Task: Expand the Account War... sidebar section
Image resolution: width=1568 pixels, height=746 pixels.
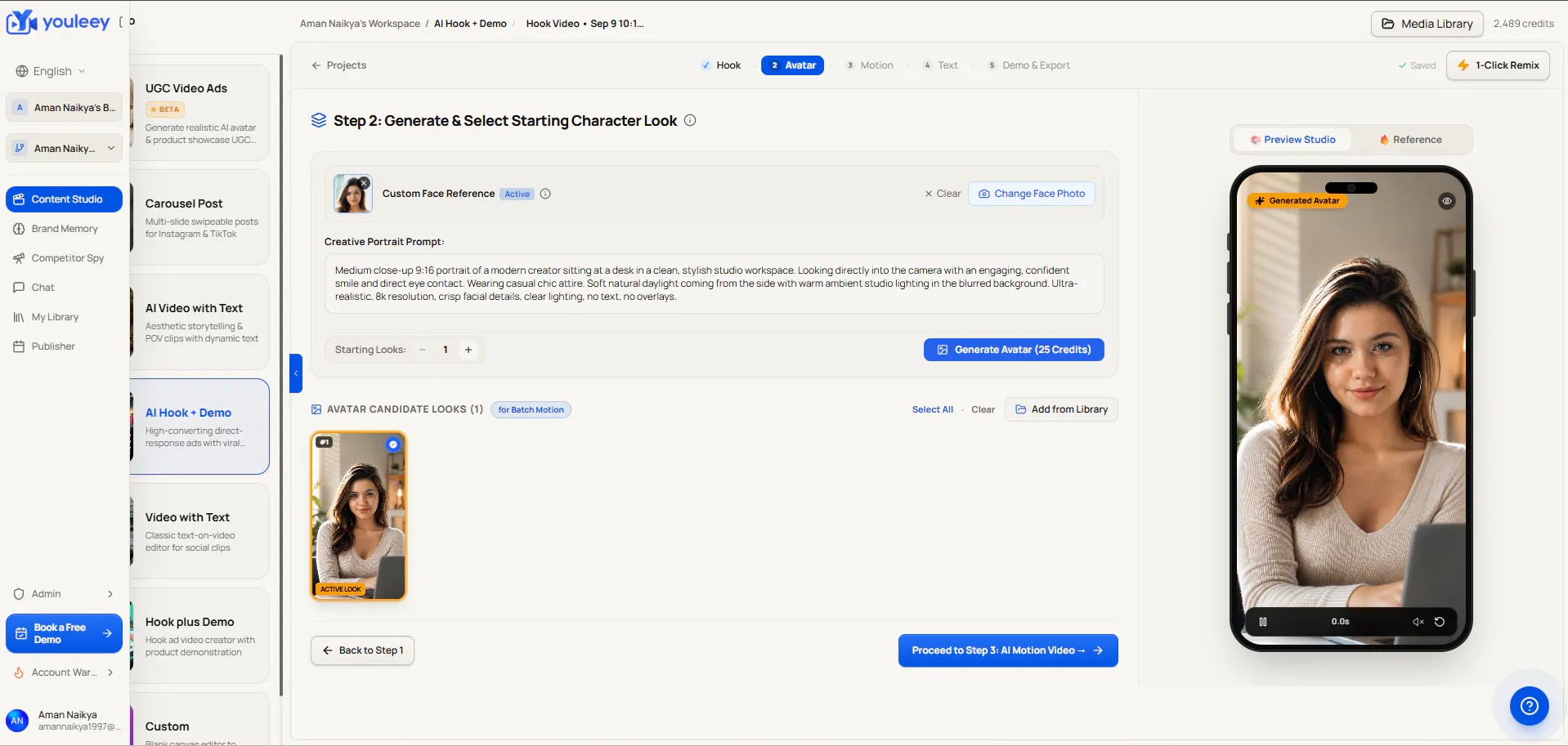Action: pyautogui.click(x=65, y=672)
